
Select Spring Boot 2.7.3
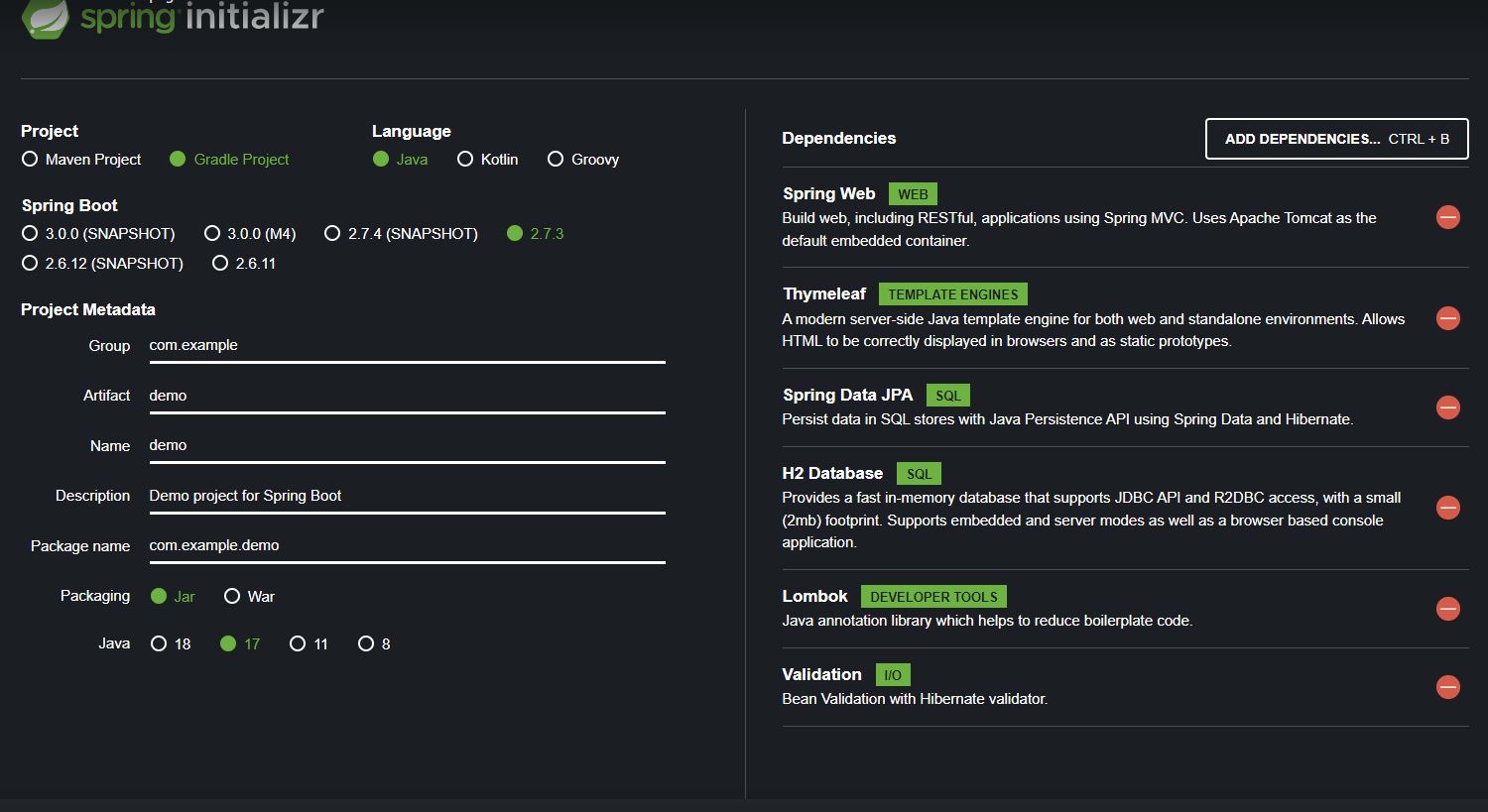tap(536, 234)
